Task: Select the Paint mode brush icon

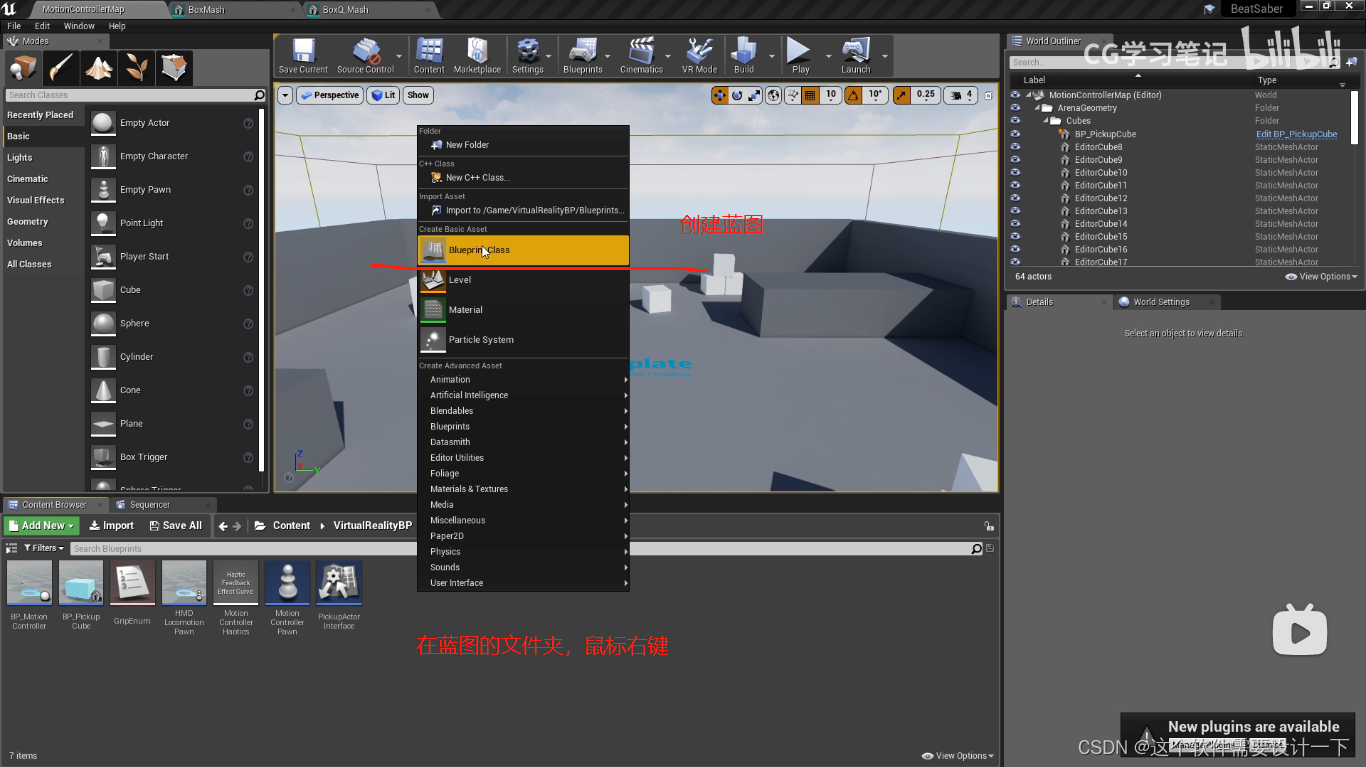Action: click(60, 68)
